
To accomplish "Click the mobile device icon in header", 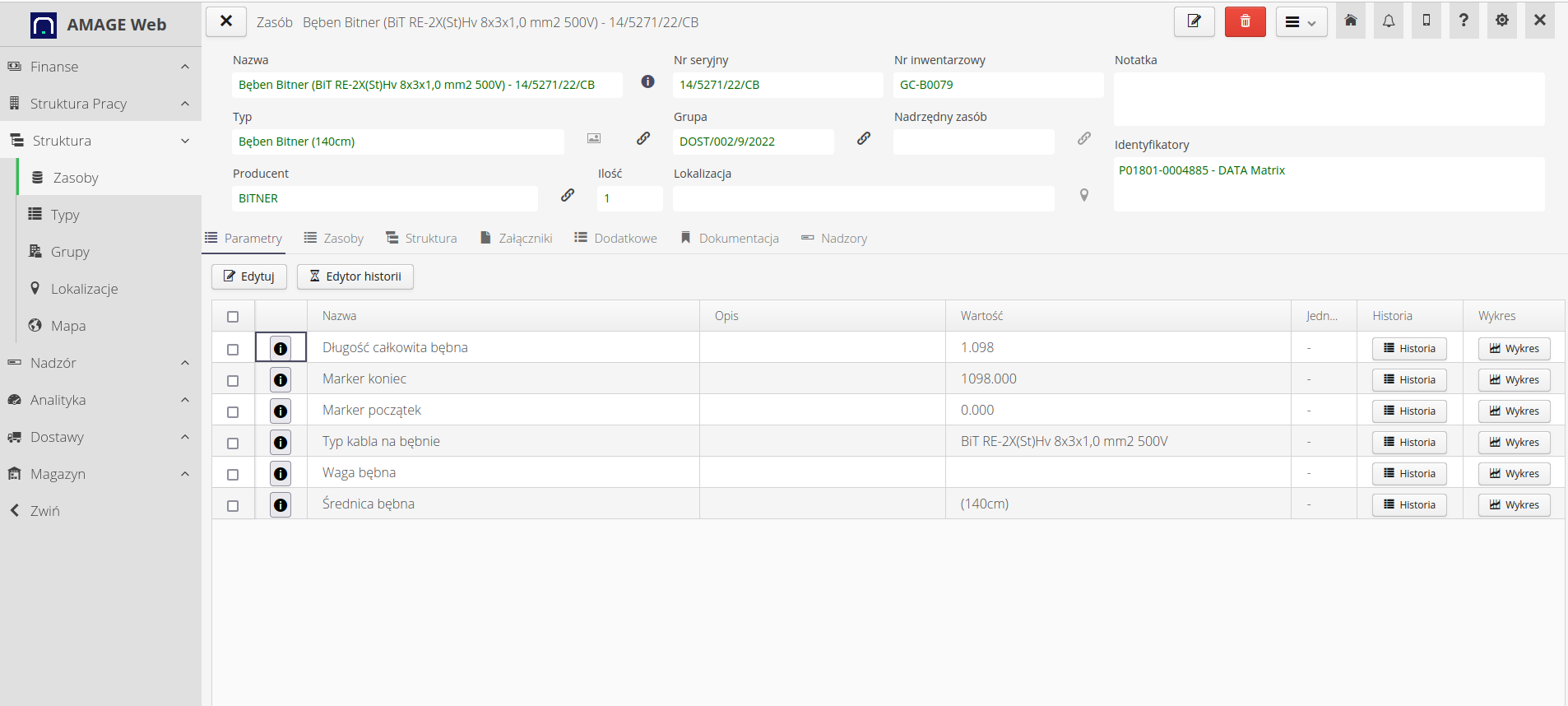I will (x=1426, y=21).
